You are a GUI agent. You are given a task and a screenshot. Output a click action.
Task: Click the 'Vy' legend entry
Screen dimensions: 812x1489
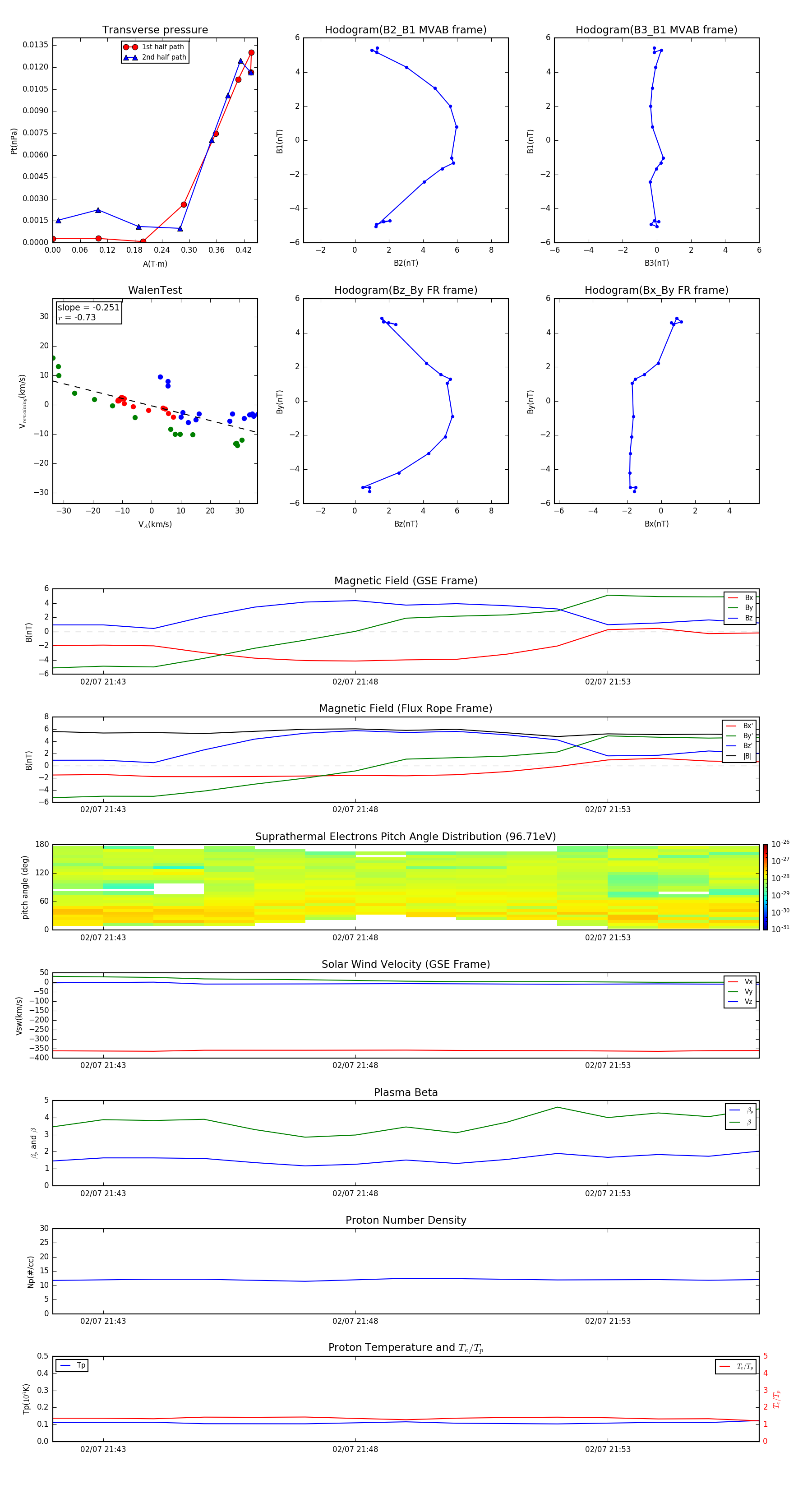[741, 991]
